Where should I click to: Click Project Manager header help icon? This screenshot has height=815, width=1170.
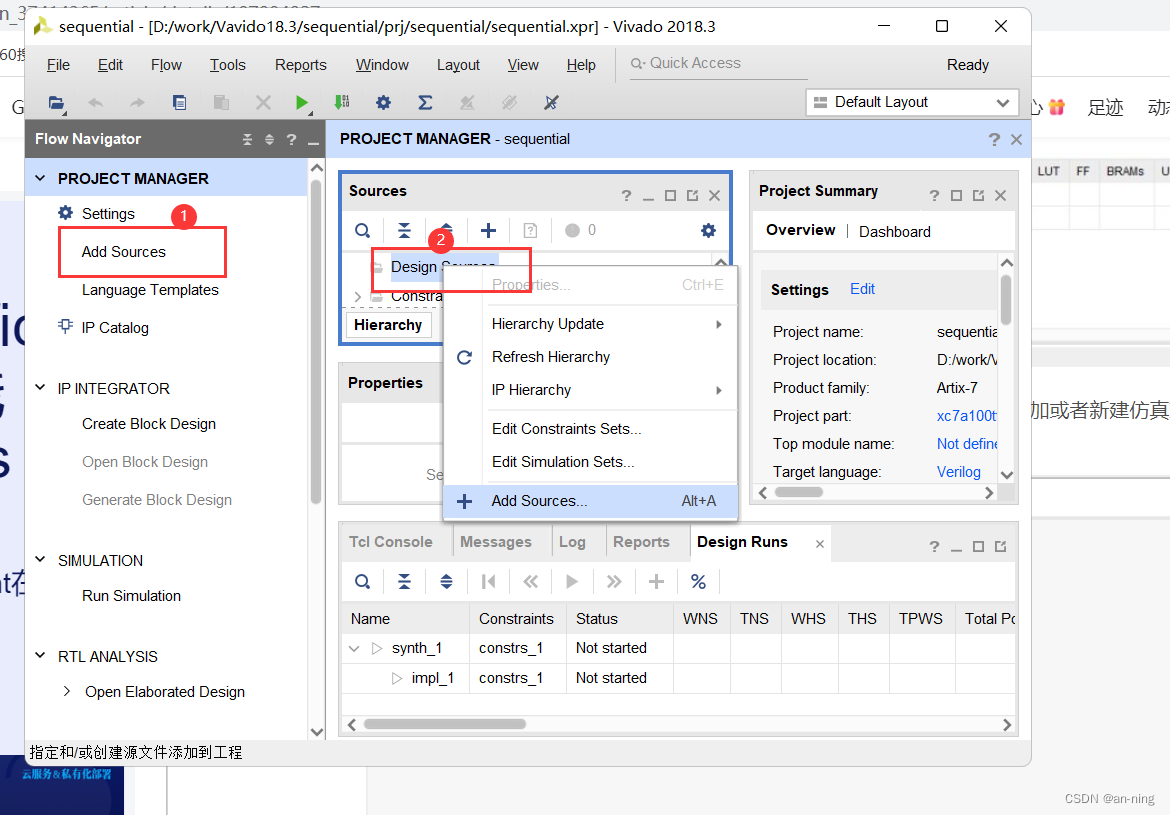tap(994, 140)
